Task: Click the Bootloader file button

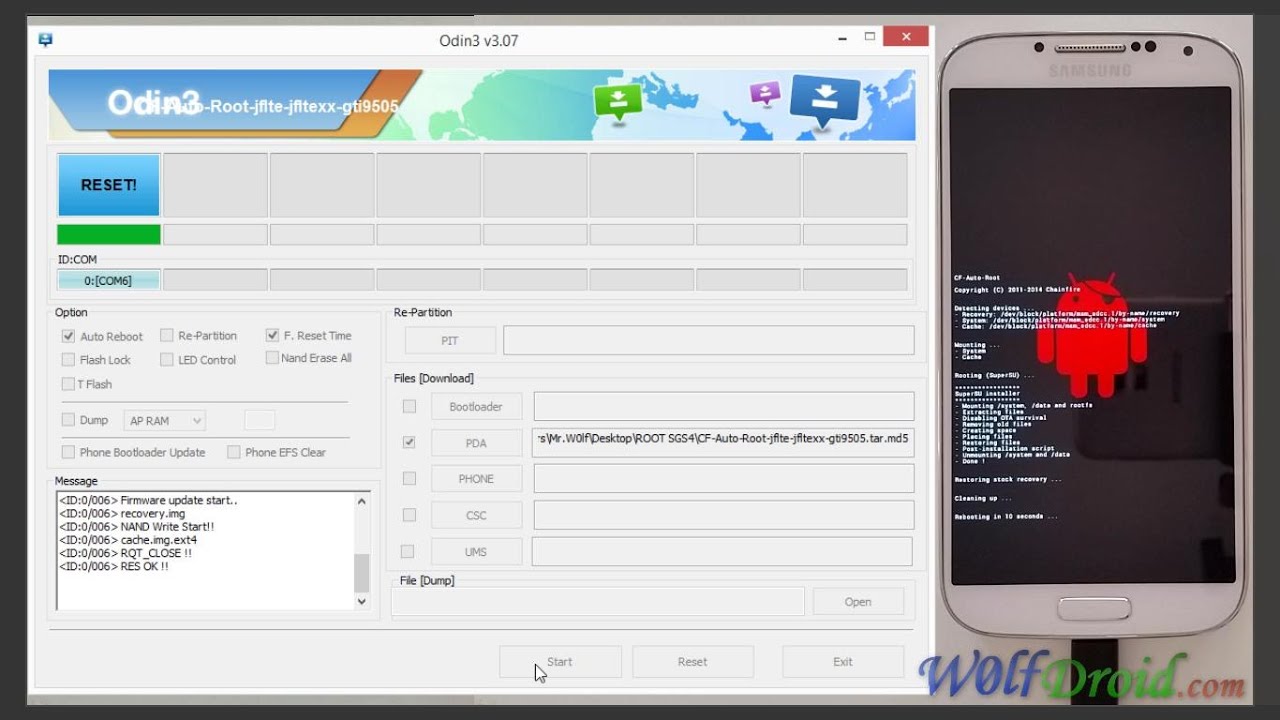Action: pos(476,406)
